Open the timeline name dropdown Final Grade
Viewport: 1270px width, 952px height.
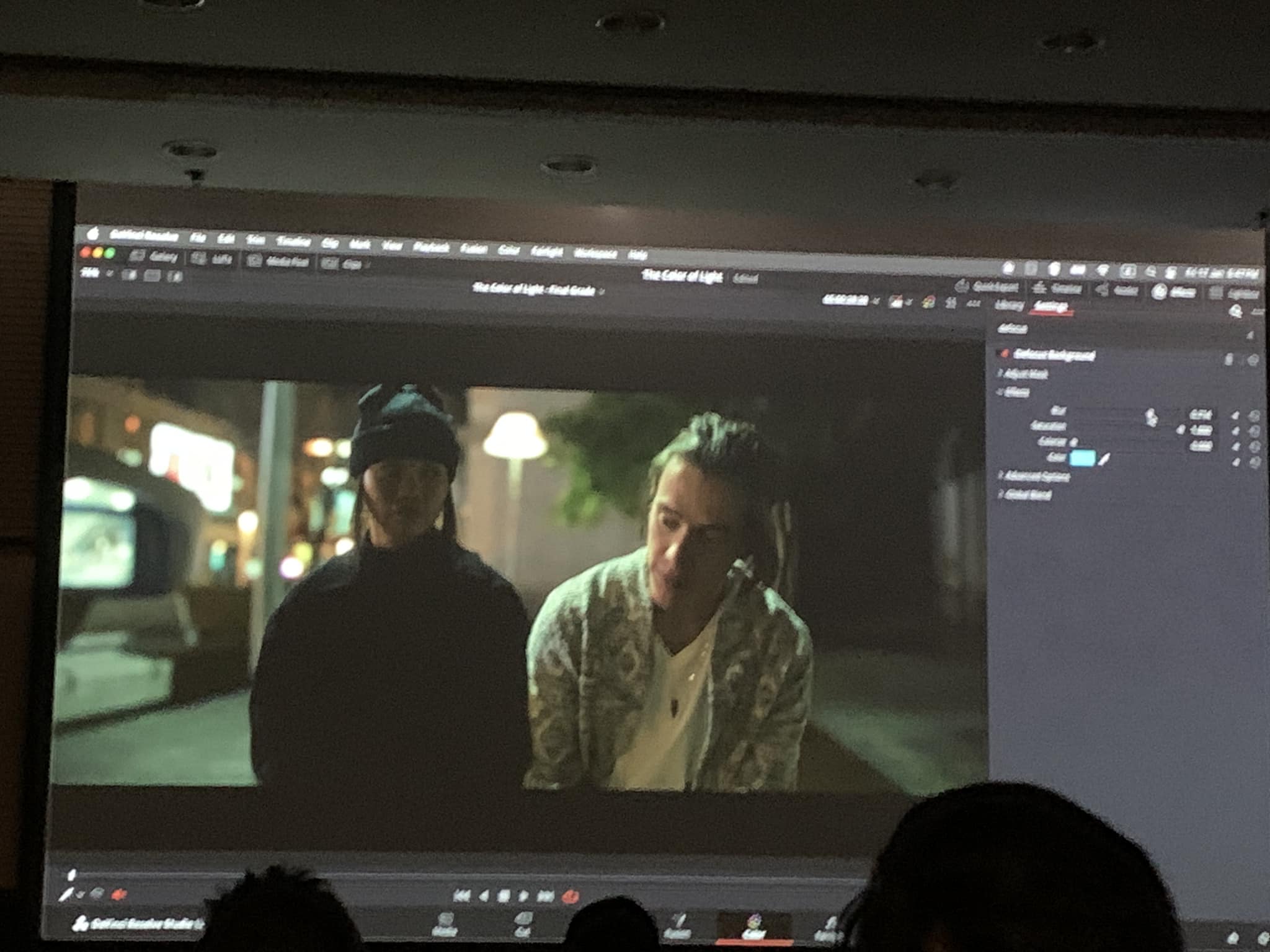point(538,289)
